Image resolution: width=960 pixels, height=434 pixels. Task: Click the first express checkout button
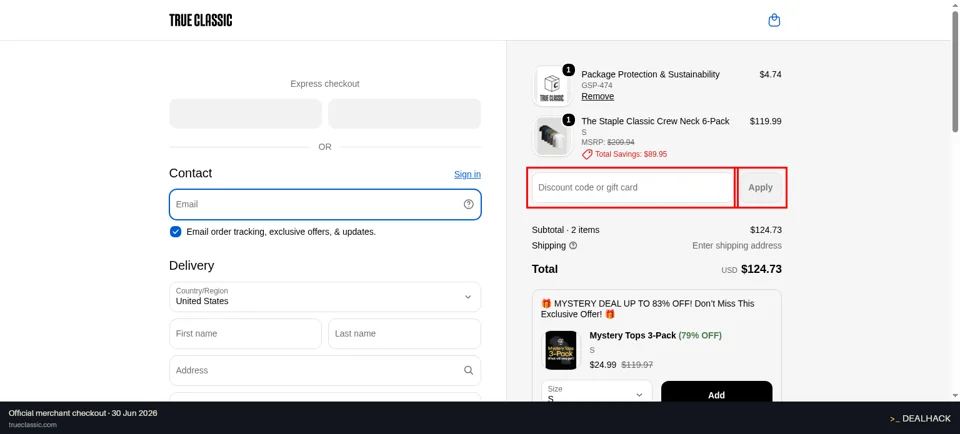tap(246, 114)
